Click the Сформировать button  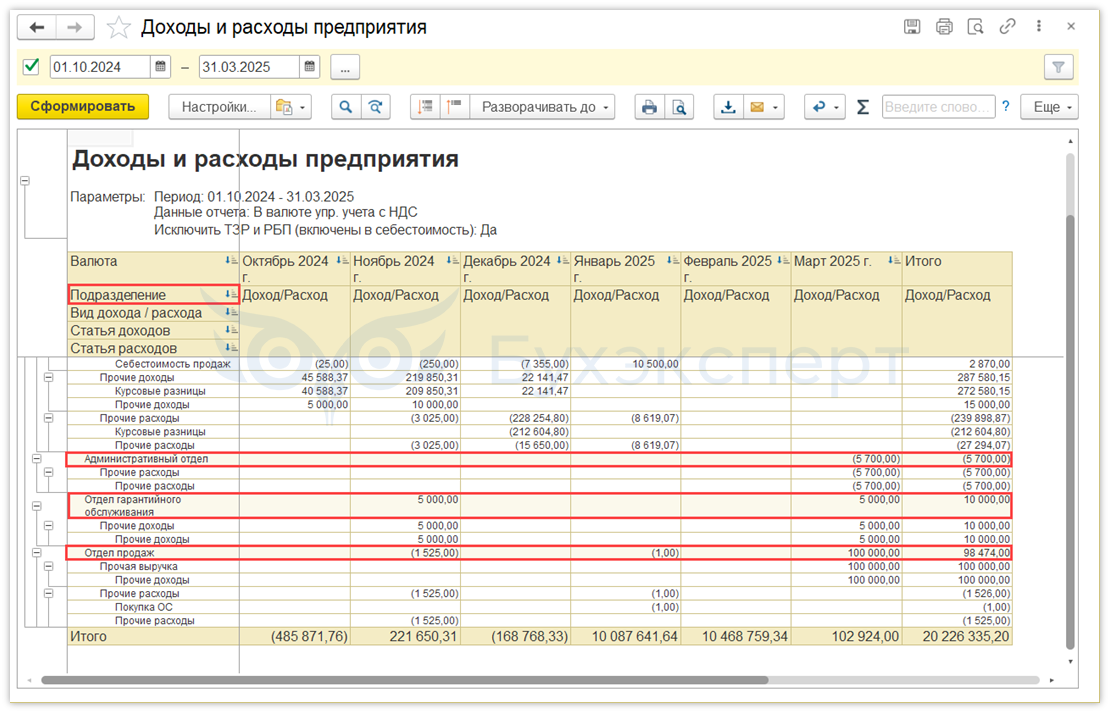[83, 107]
